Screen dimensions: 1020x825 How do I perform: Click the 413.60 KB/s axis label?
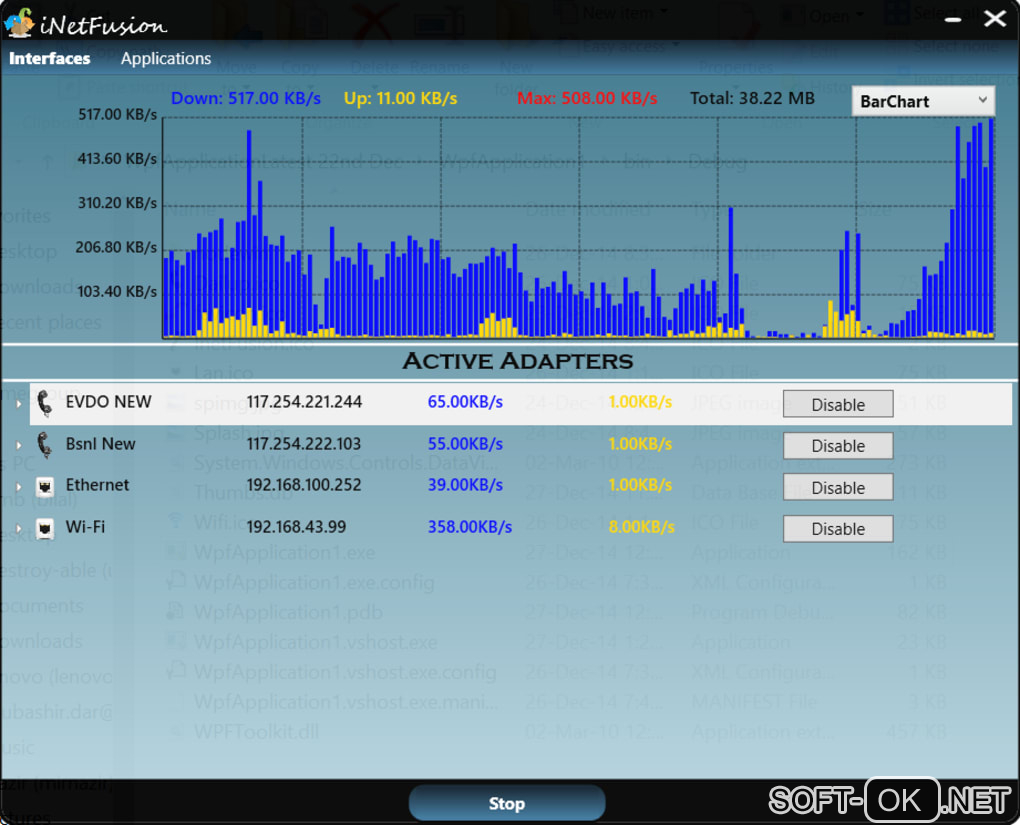[117, 159]
